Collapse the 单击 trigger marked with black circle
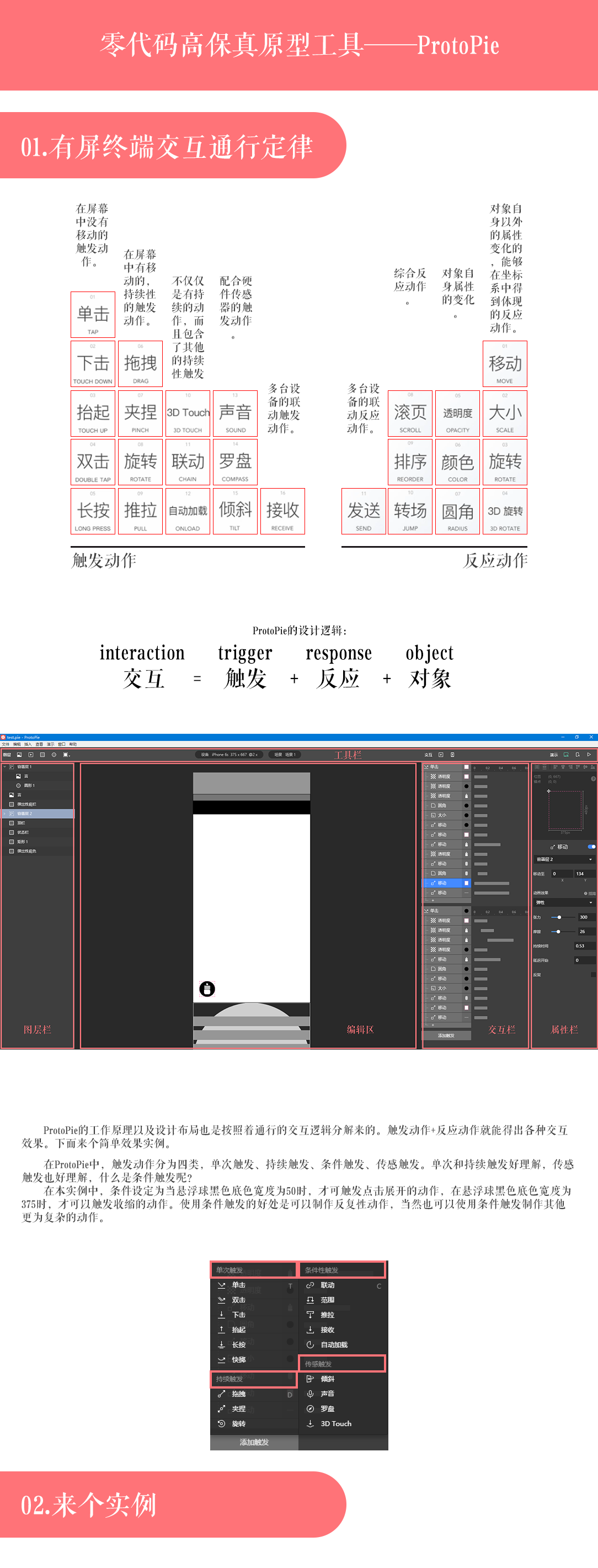This screenshot has width=598, height=1568. click(426, 910)
